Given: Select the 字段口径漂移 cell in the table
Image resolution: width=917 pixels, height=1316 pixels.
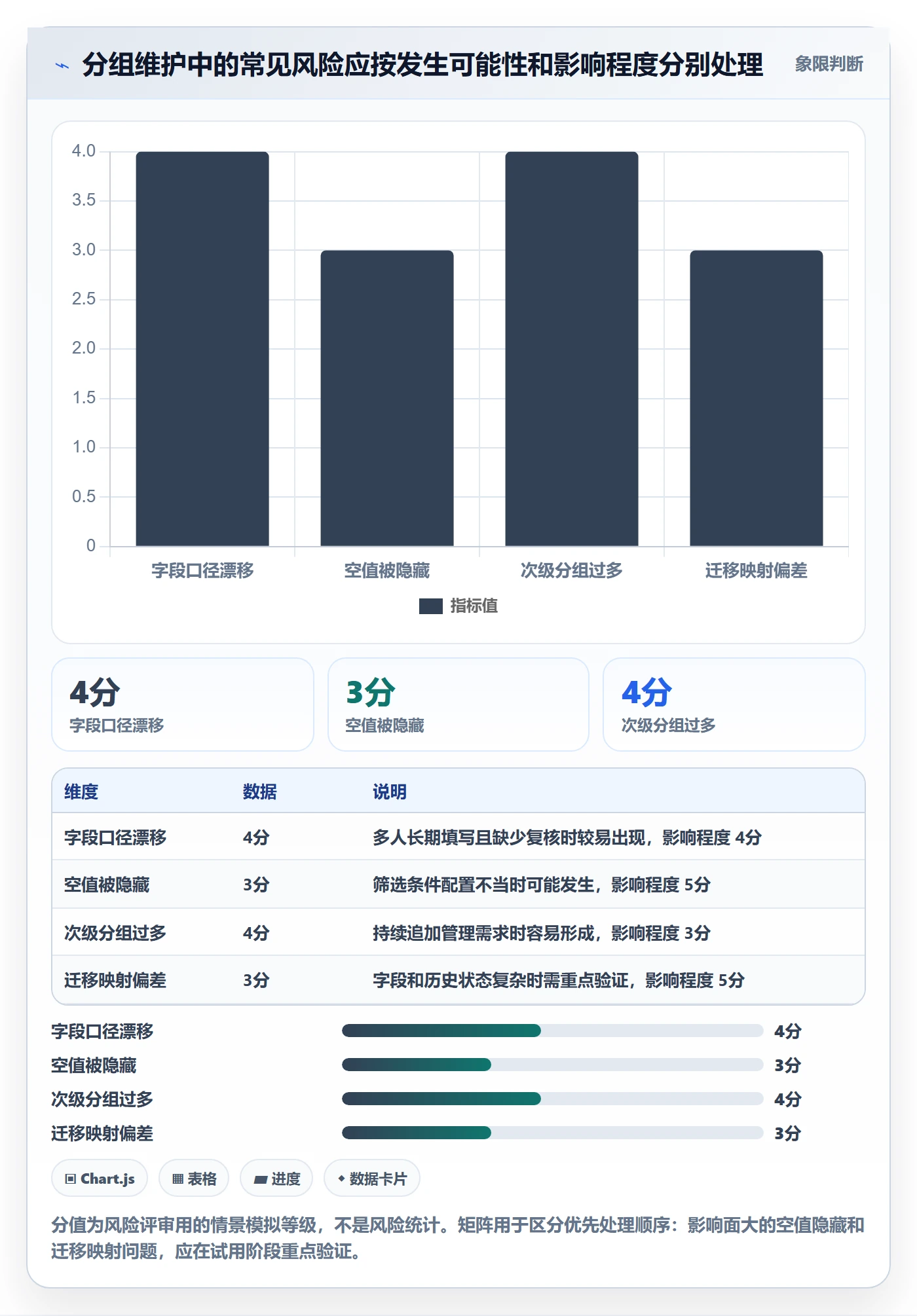Looking at the screenshot, I should tap(115, 837).
